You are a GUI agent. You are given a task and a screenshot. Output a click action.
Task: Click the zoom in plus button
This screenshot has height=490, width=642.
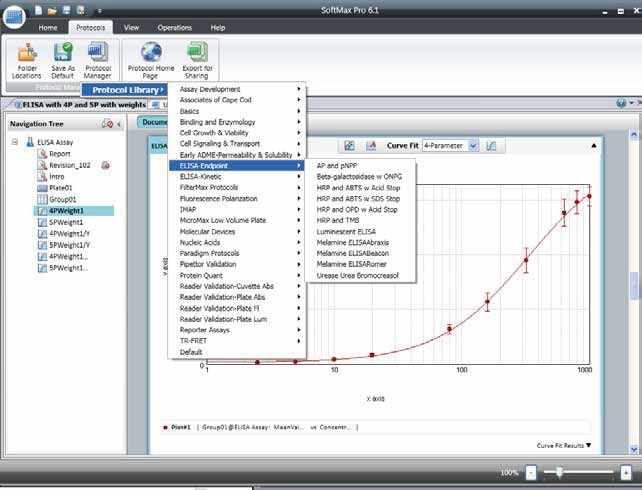point(625,472)
